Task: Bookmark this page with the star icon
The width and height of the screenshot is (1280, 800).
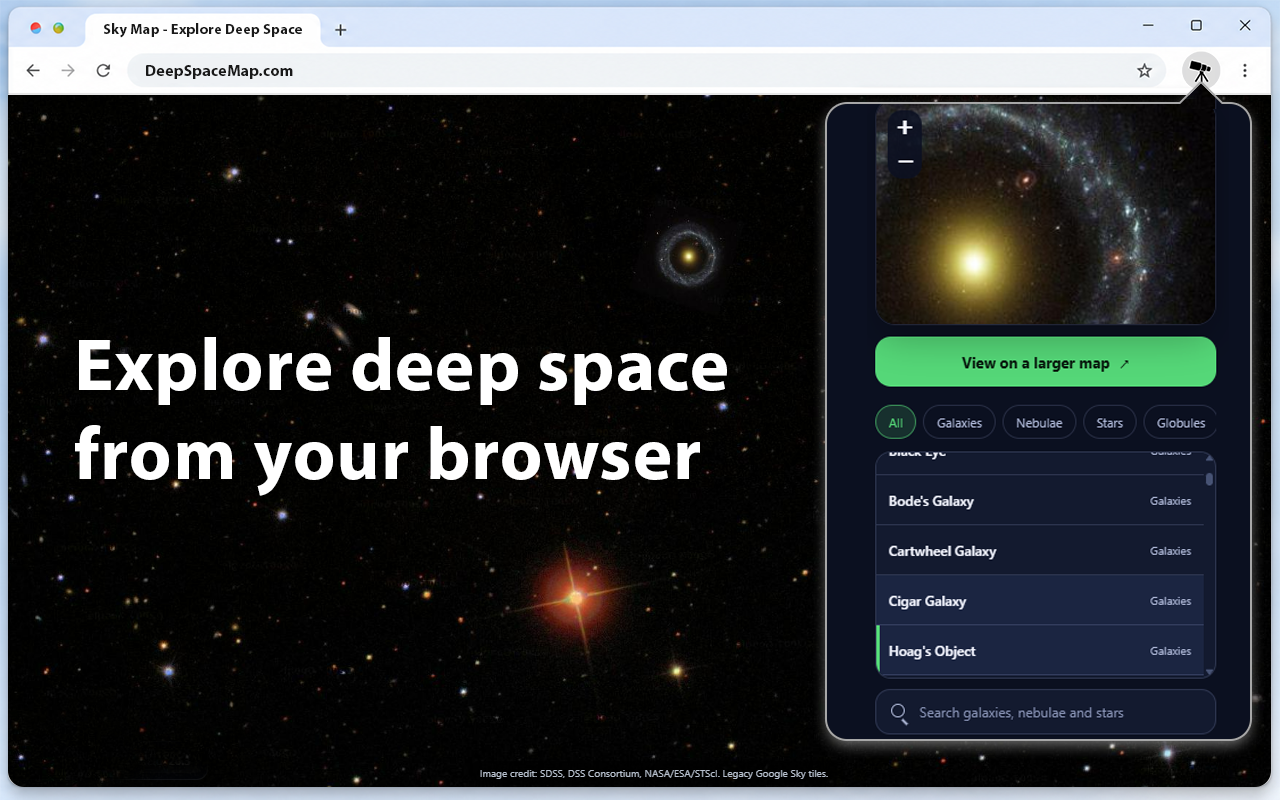Action: [1145, 71]
